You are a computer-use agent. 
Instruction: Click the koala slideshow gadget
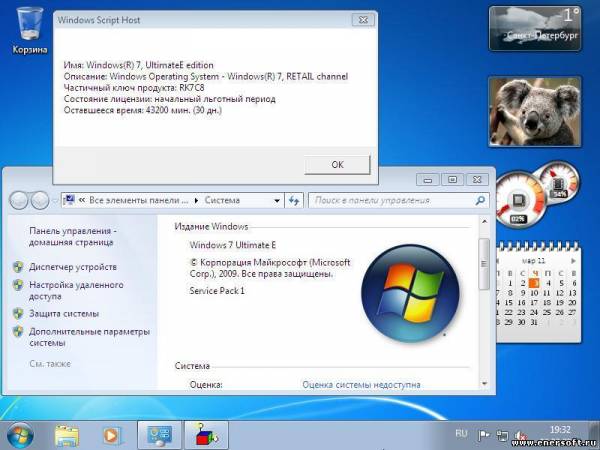pos(535,111)
